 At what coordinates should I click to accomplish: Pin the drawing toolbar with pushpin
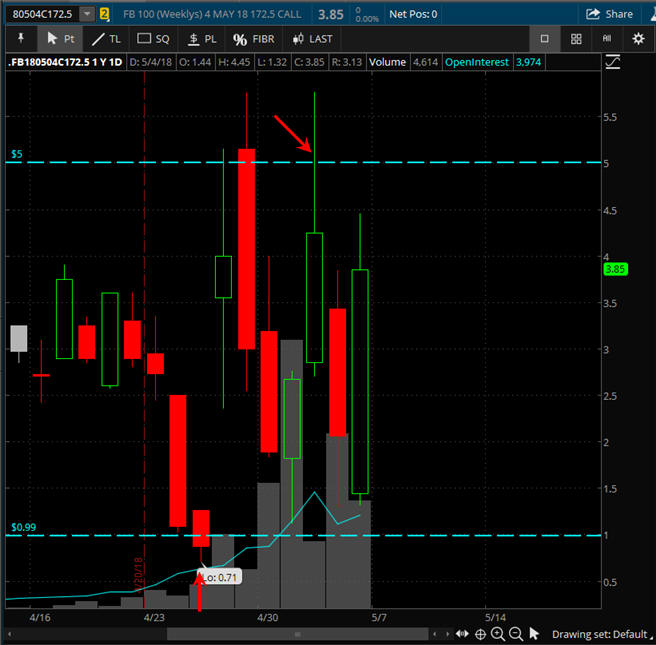(x=21, y=38)
